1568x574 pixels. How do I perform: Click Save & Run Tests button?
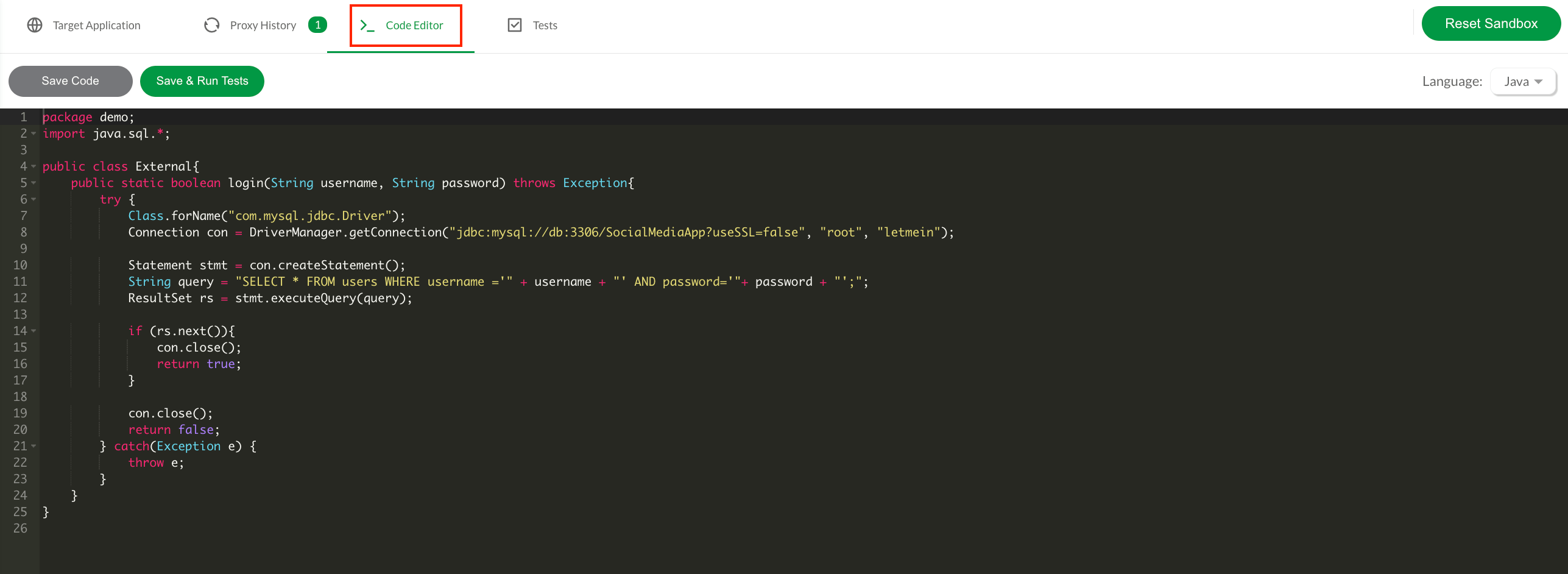[202, 81]
